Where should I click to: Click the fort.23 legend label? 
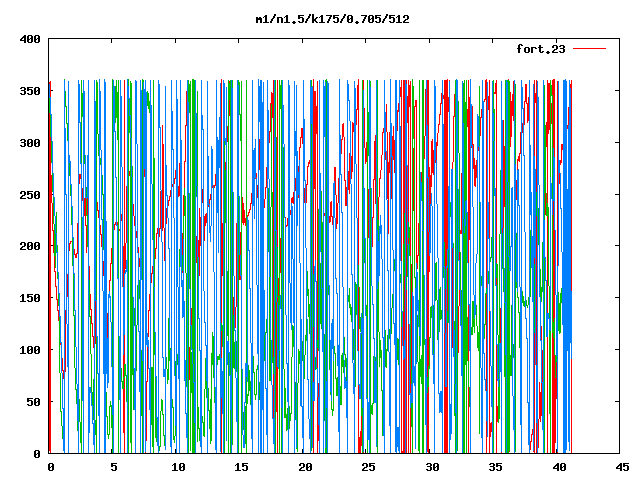[541, 49]
